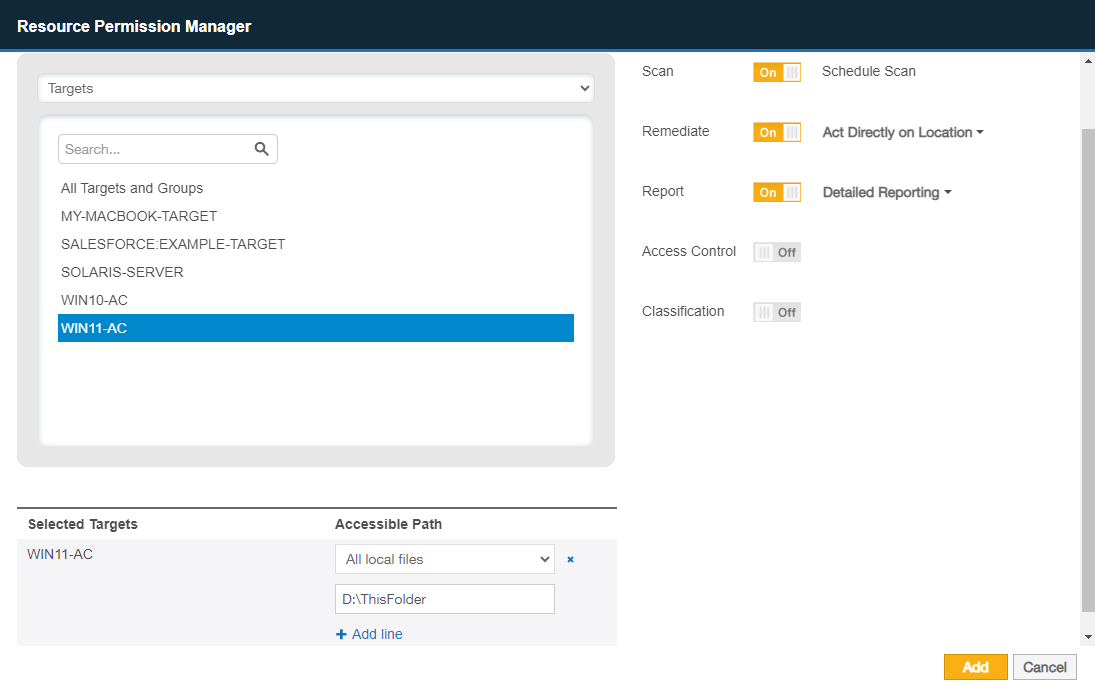The image size is (1095, 693).
Task: Turn off the Scan toggle
Action: (x=777, y=71)
